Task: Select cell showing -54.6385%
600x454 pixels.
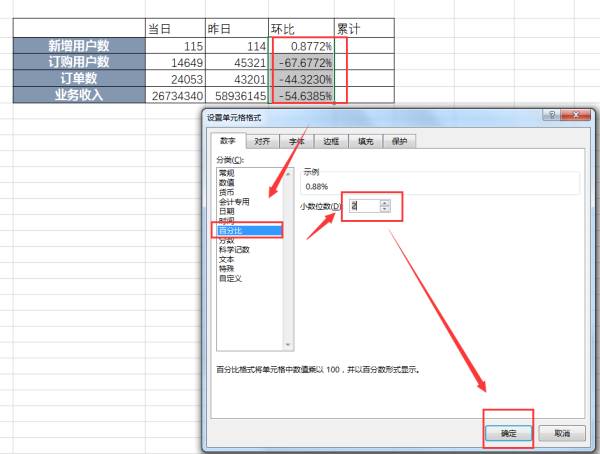Action: click(302, 95)
